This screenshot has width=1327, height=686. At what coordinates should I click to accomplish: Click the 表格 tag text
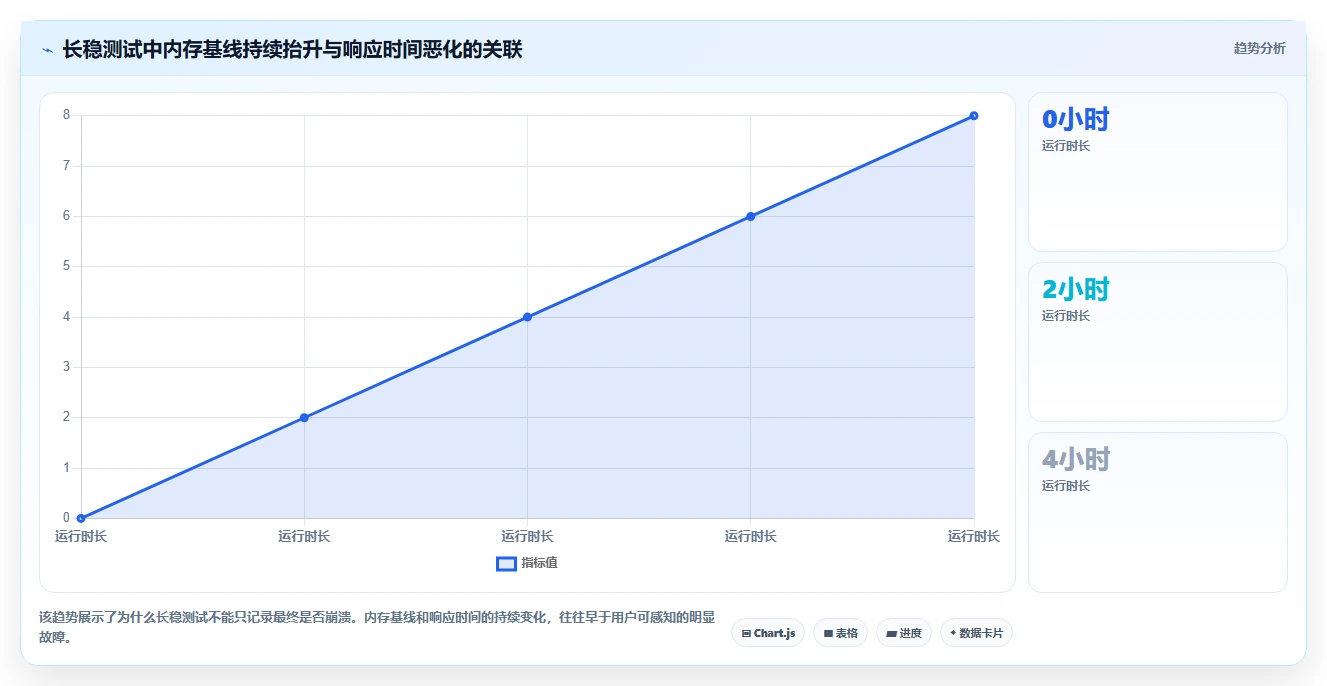847,633
